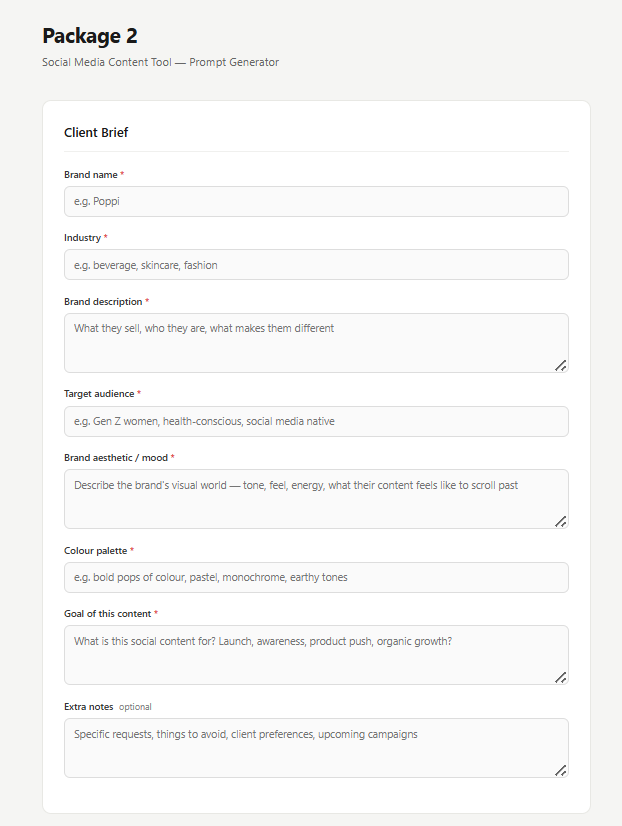Click the Industry field label
This screenshot has height=826, width=622.
(82, 238)
